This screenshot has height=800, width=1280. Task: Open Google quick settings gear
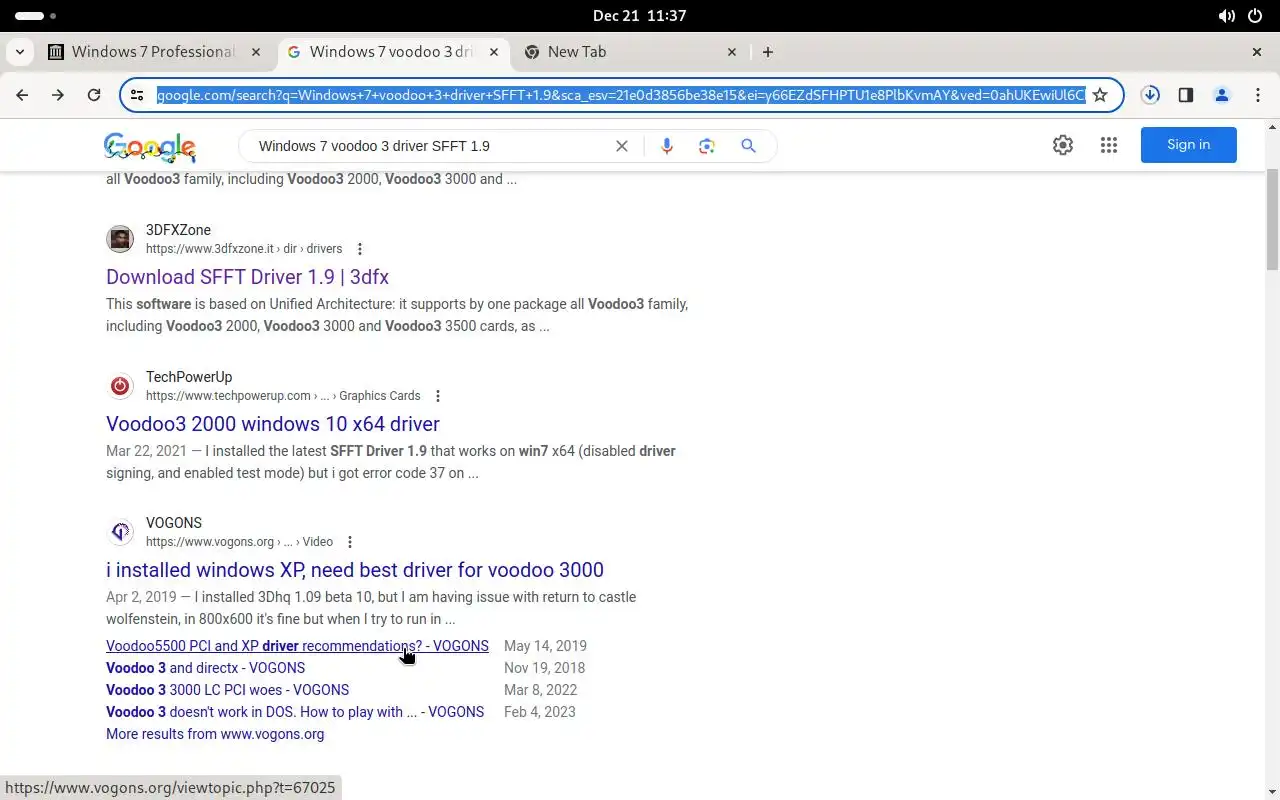tap(1063, 145)
